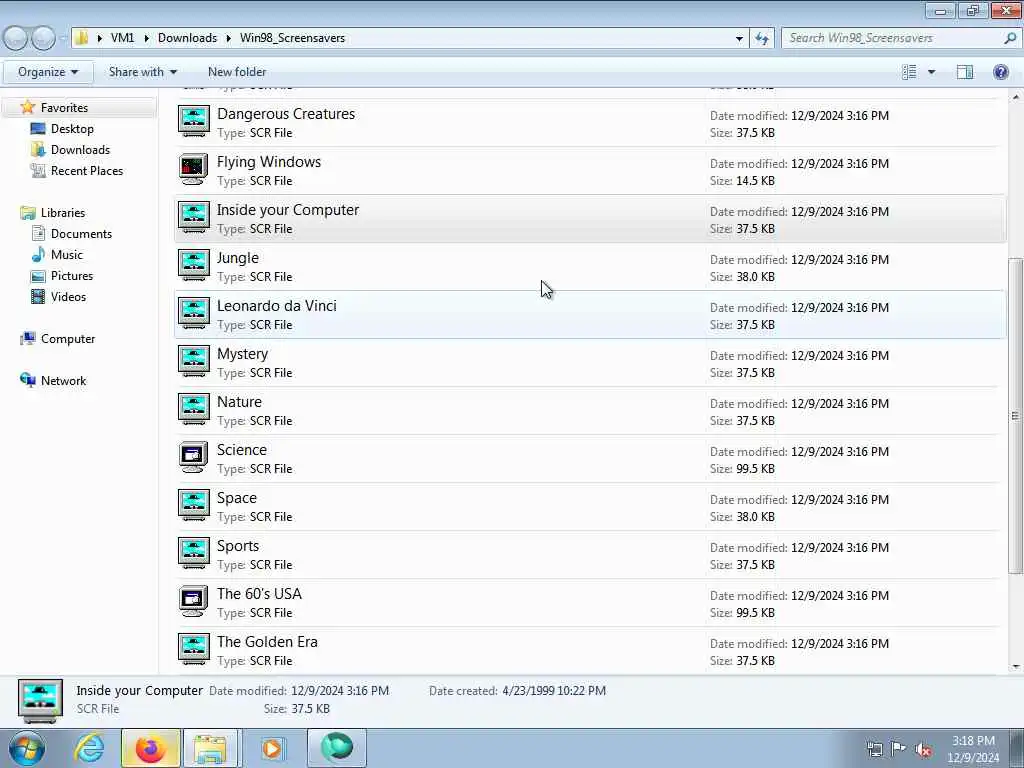Click the scrollbar down arrow

(1015, 667)
